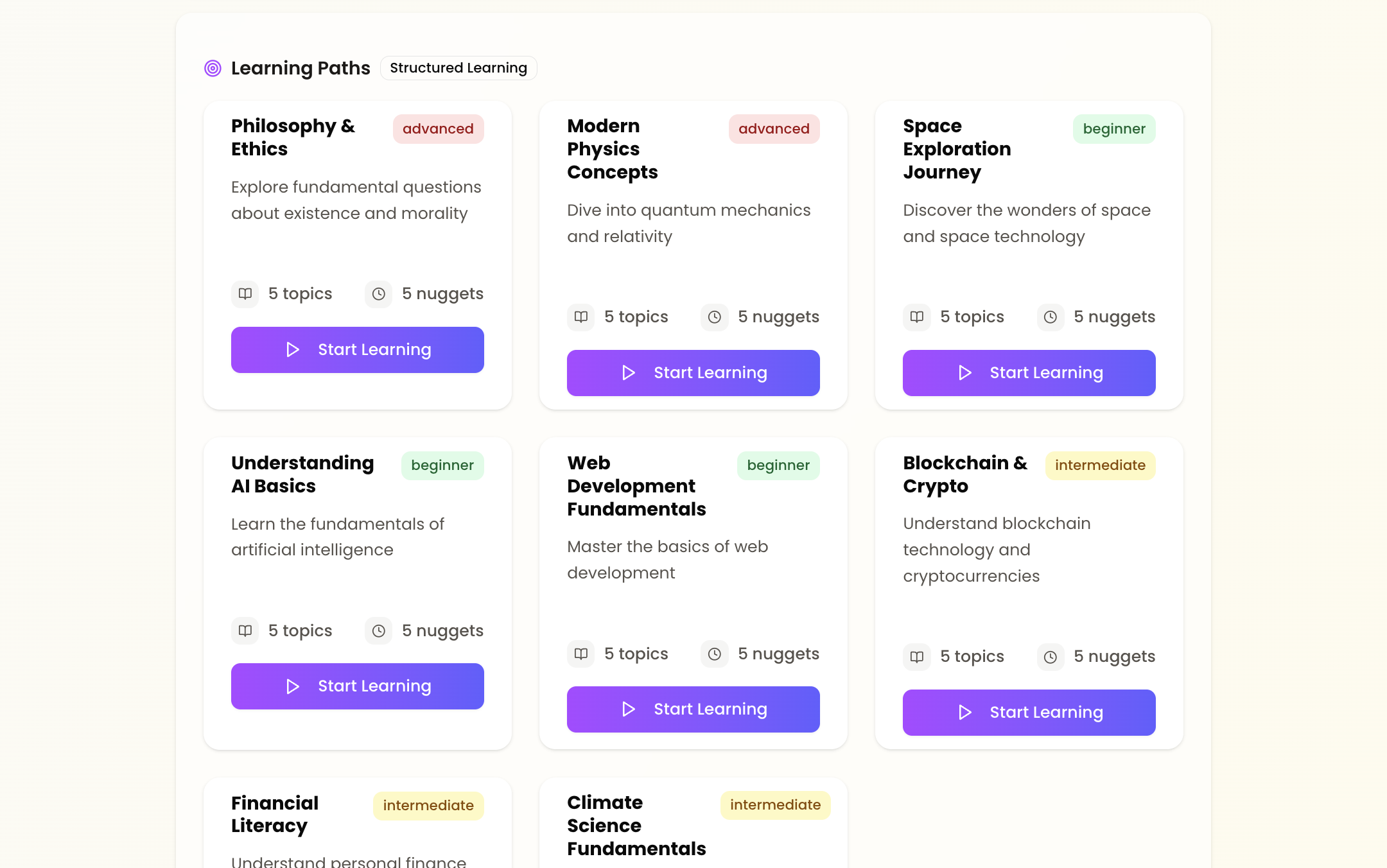1387x868 pixels.
Task: Start Learning the Philosophy & Ethics path
Action: point(358,350)
